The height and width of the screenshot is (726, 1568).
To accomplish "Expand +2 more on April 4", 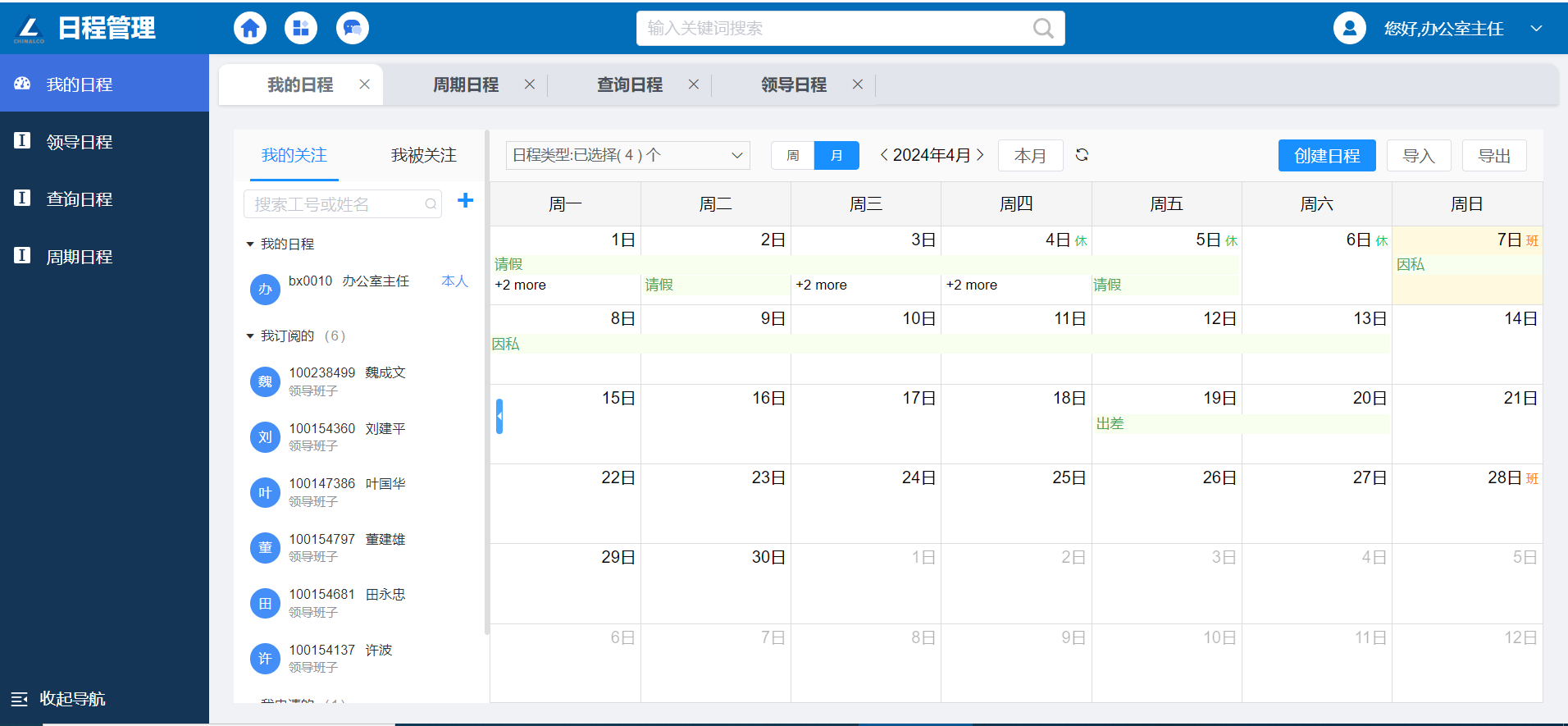I will [x=972, y=285].
